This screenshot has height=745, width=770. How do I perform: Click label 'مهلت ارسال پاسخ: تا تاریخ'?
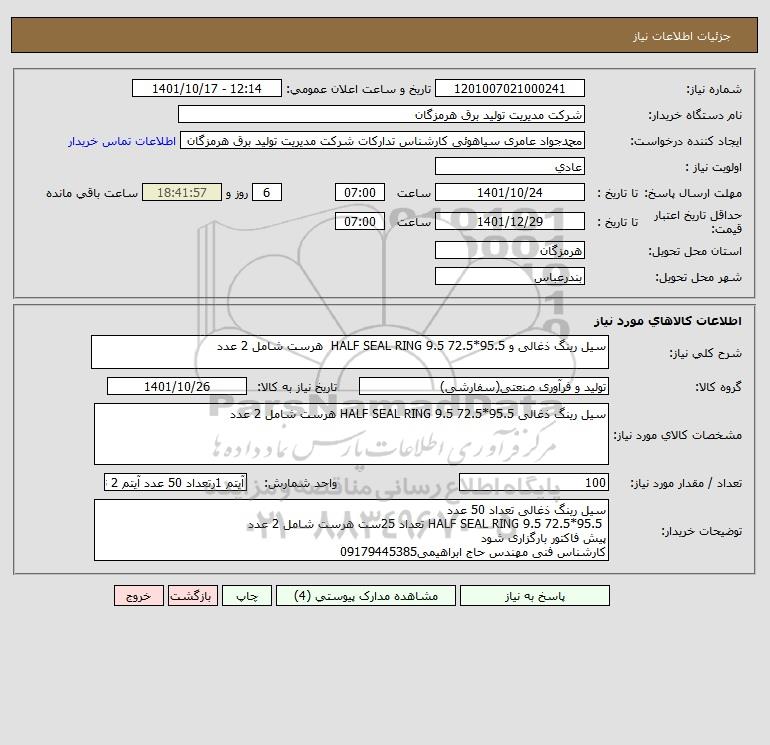[670, 193]
